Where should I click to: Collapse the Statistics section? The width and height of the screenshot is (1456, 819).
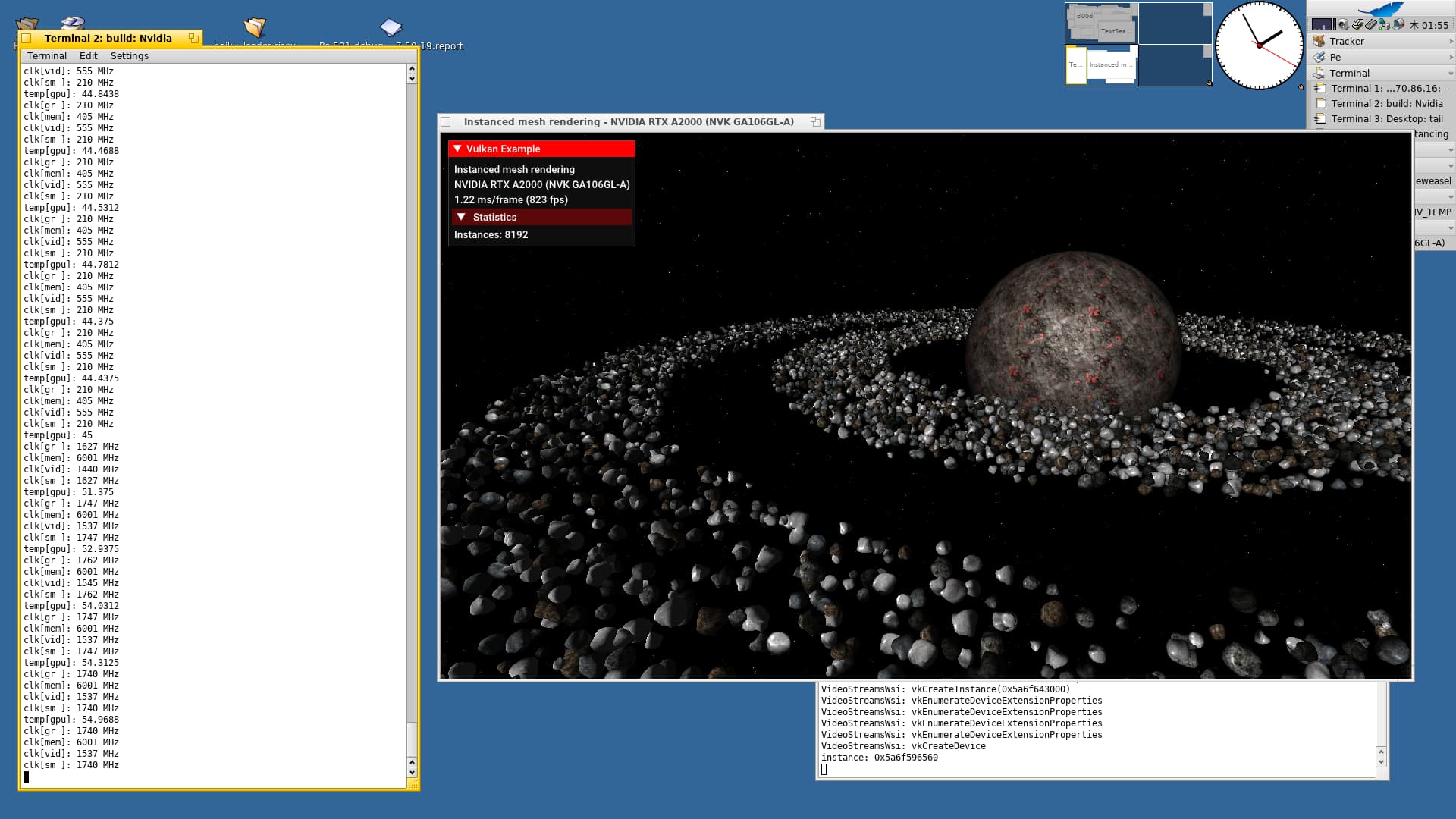(x=461, y=217)
